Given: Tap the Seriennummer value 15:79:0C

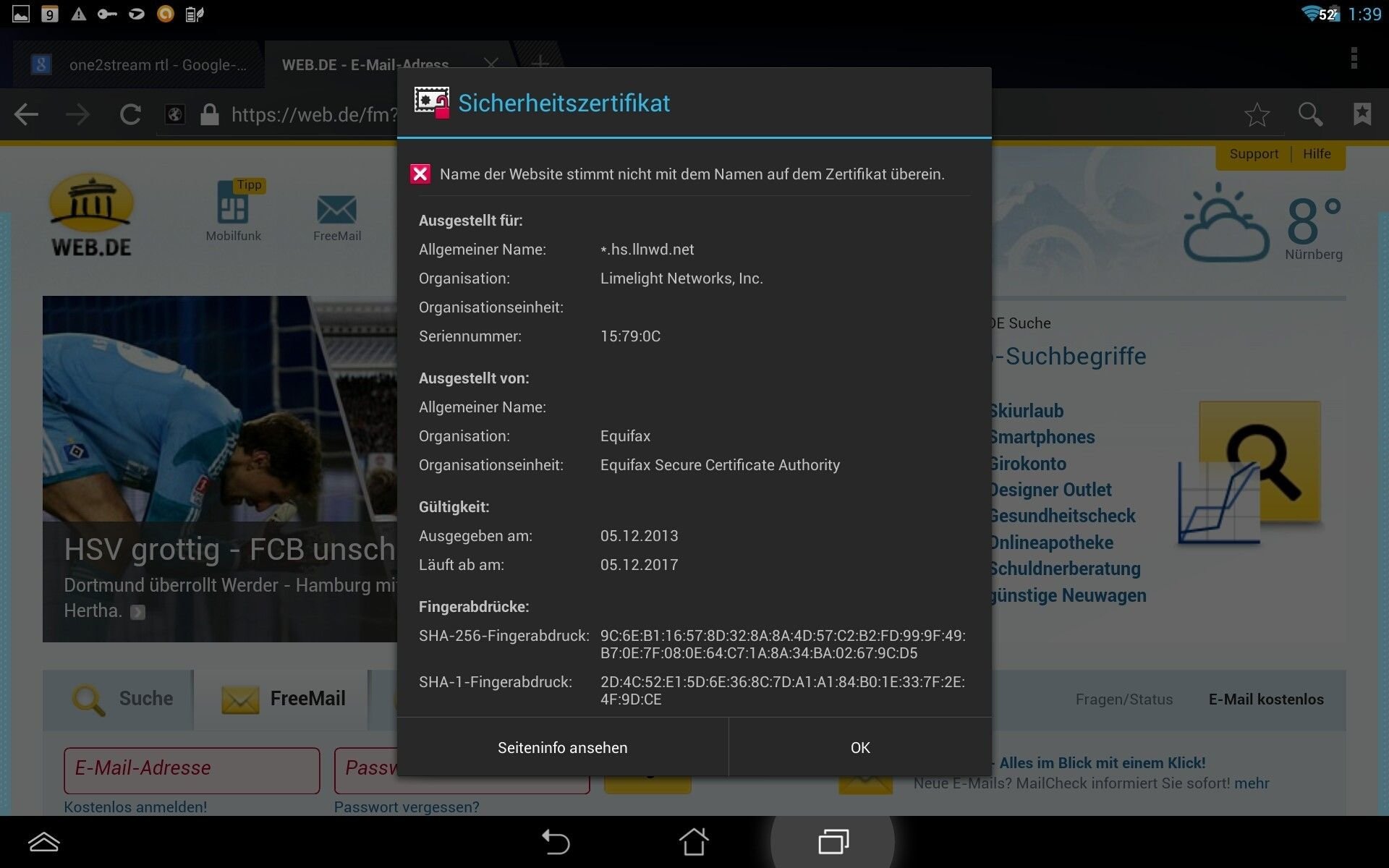Looking at the screenshot, I should click(x=630, y=336).
